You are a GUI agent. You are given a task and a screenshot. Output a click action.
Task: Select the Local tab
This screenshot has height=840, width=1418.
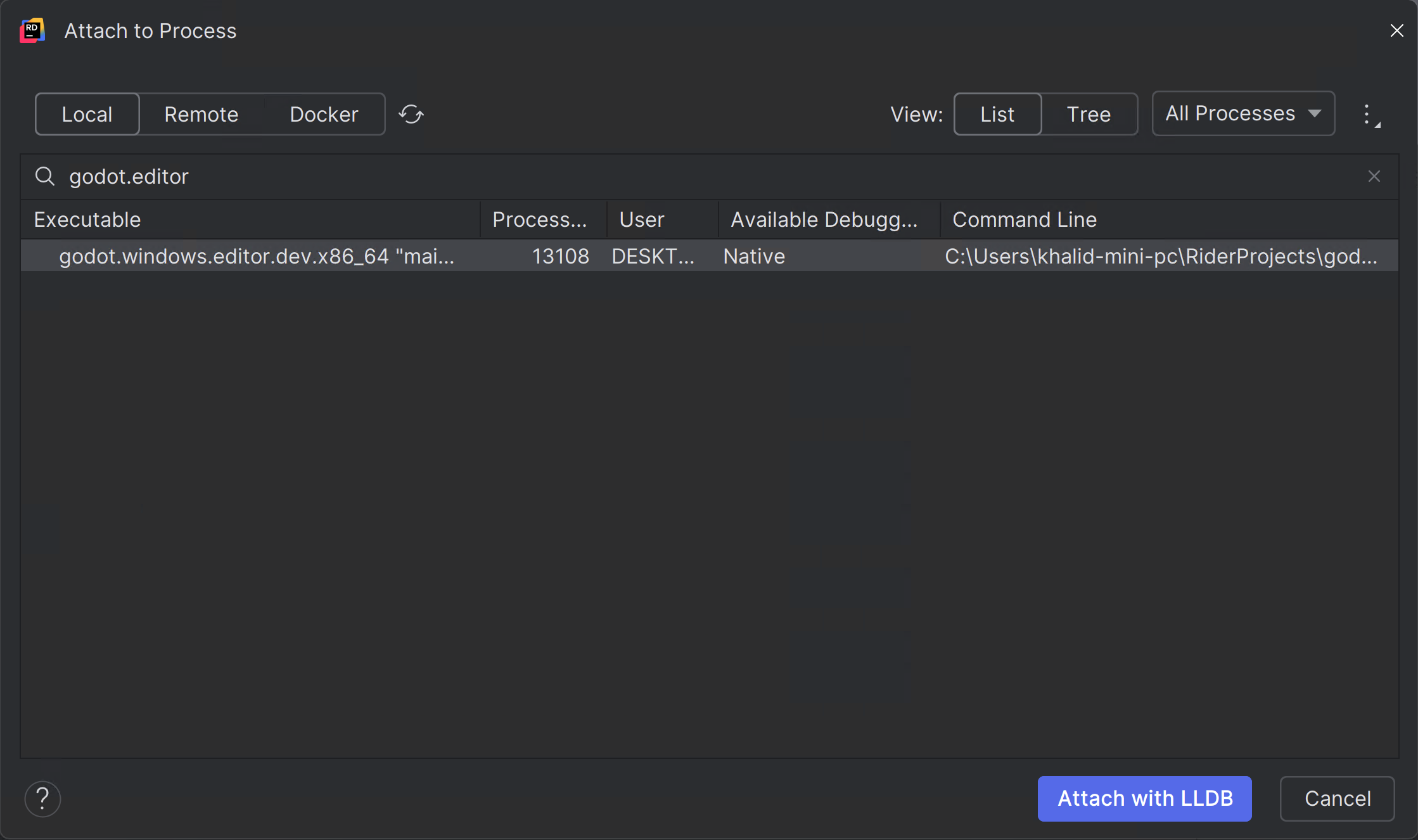point(87,114)
